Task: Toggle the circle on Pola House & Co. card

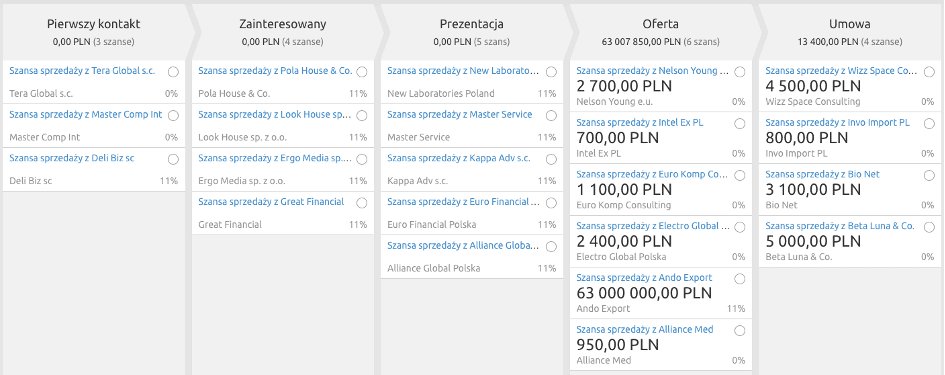Action: 362,72
